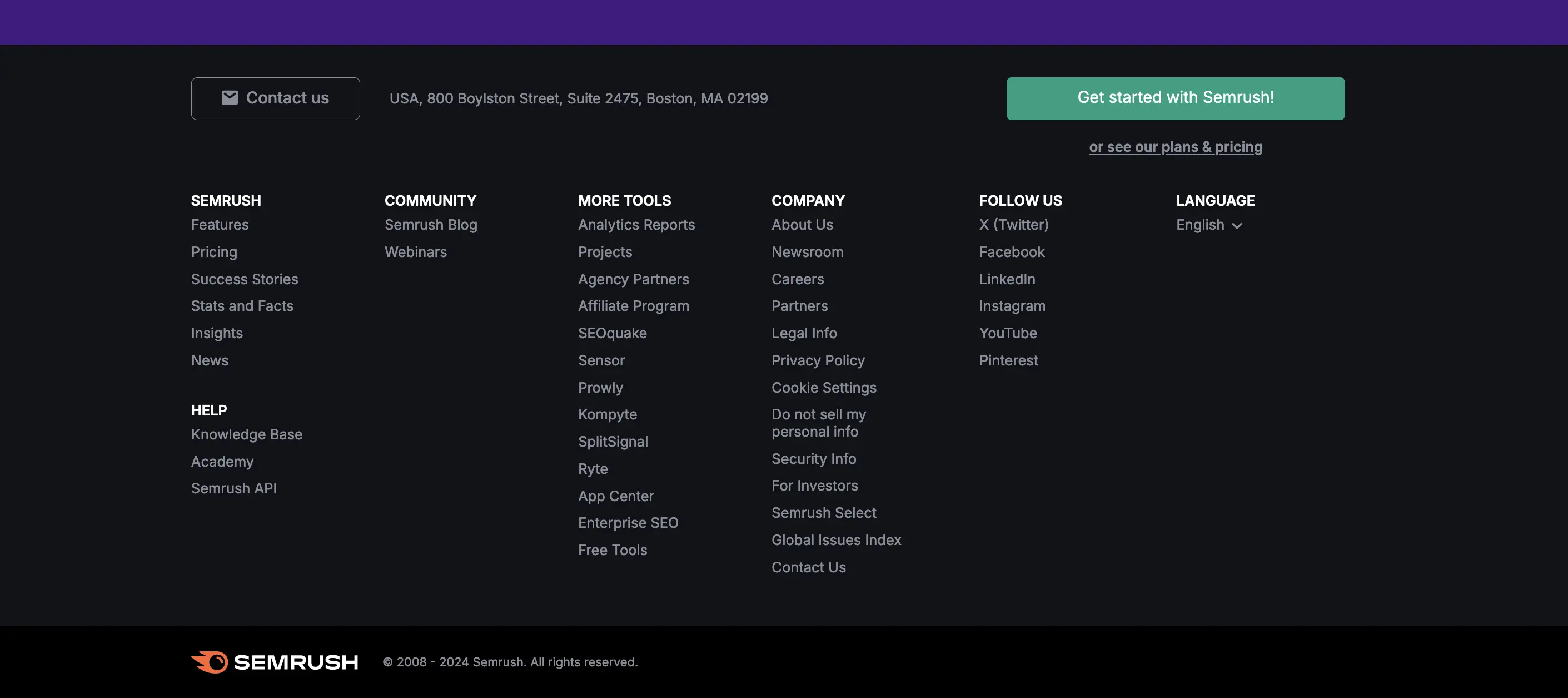Open Free Tools link
Image resolution: width=1568 pixels, height=698 pixels.
click(x=613, y=550)
